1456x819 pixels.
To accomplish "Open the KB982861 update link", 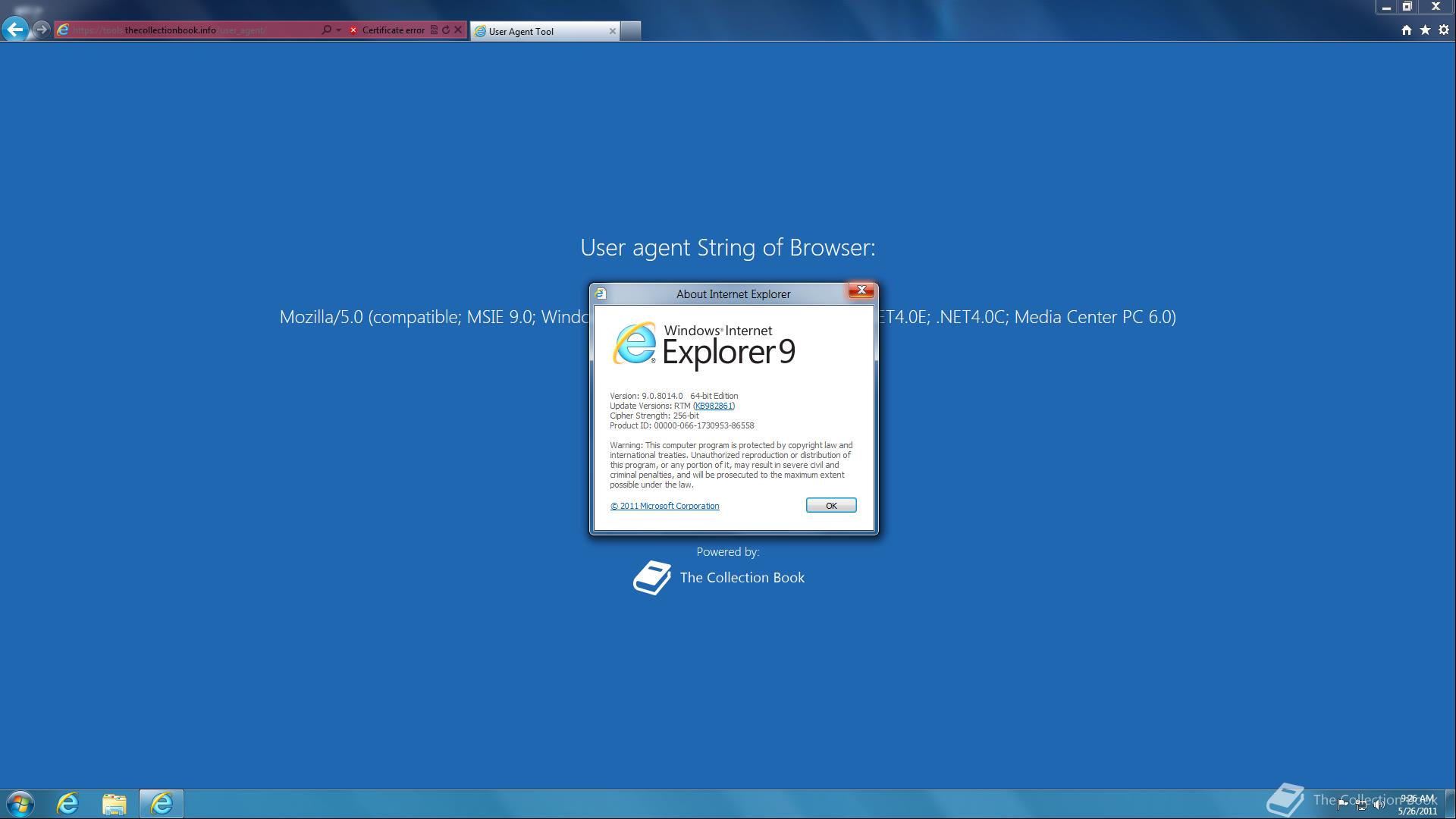I will tap(714, 406).
